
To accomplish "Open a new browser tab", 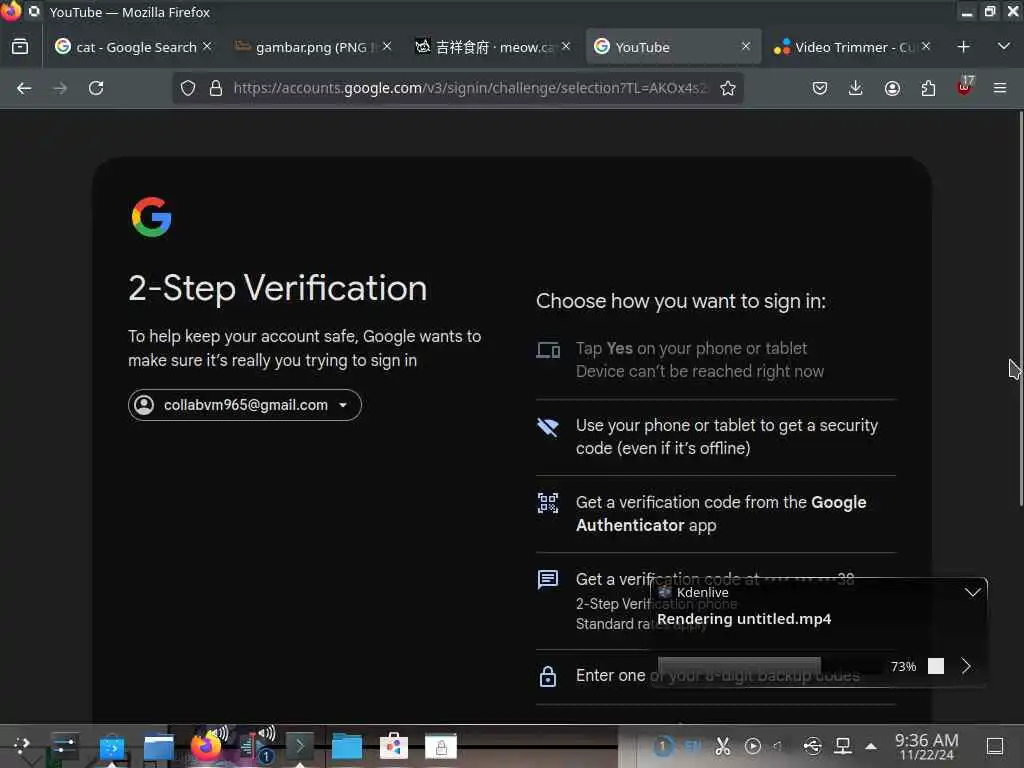I will click(963, 47).
